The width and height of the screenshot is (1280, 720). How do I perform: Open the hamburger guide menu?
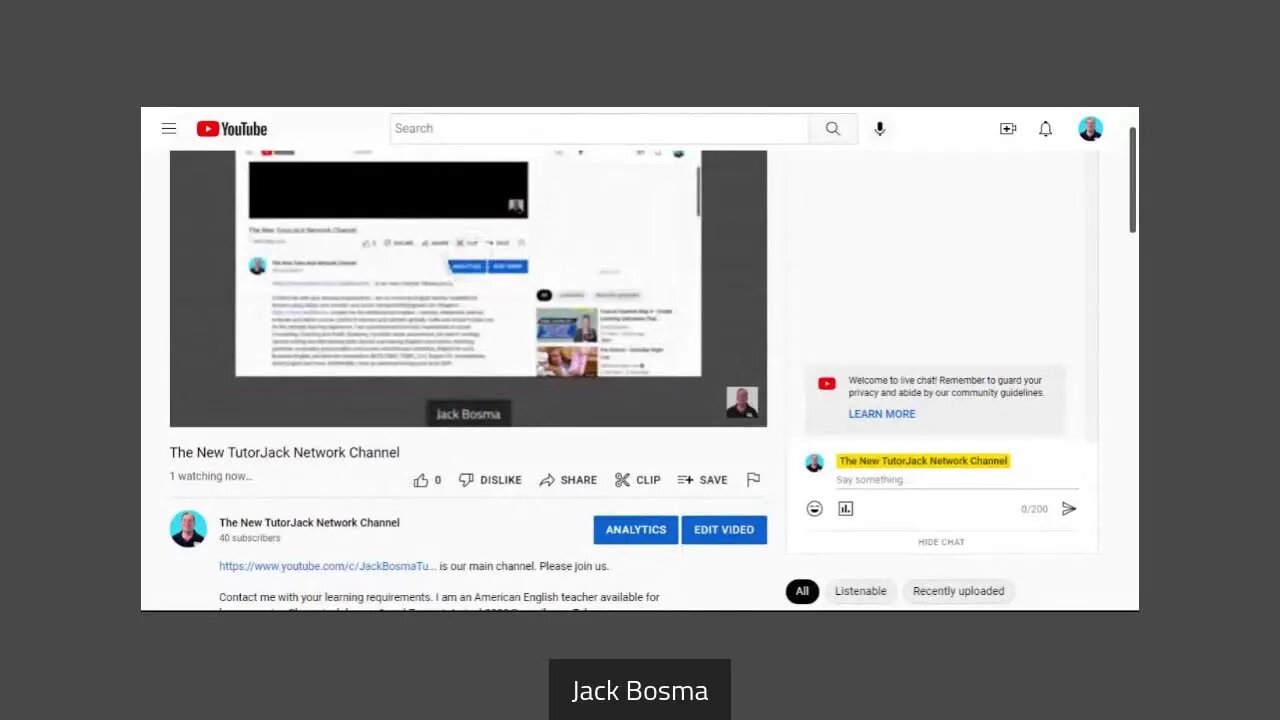coord(169,129)
